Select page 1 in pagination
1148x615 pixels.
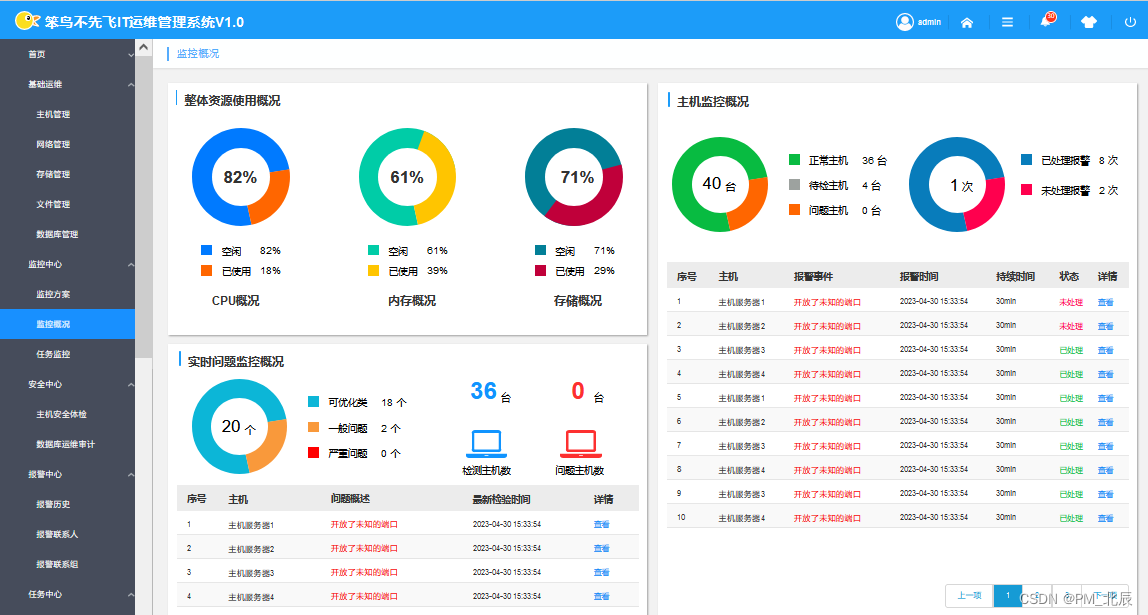point(1008,595)
